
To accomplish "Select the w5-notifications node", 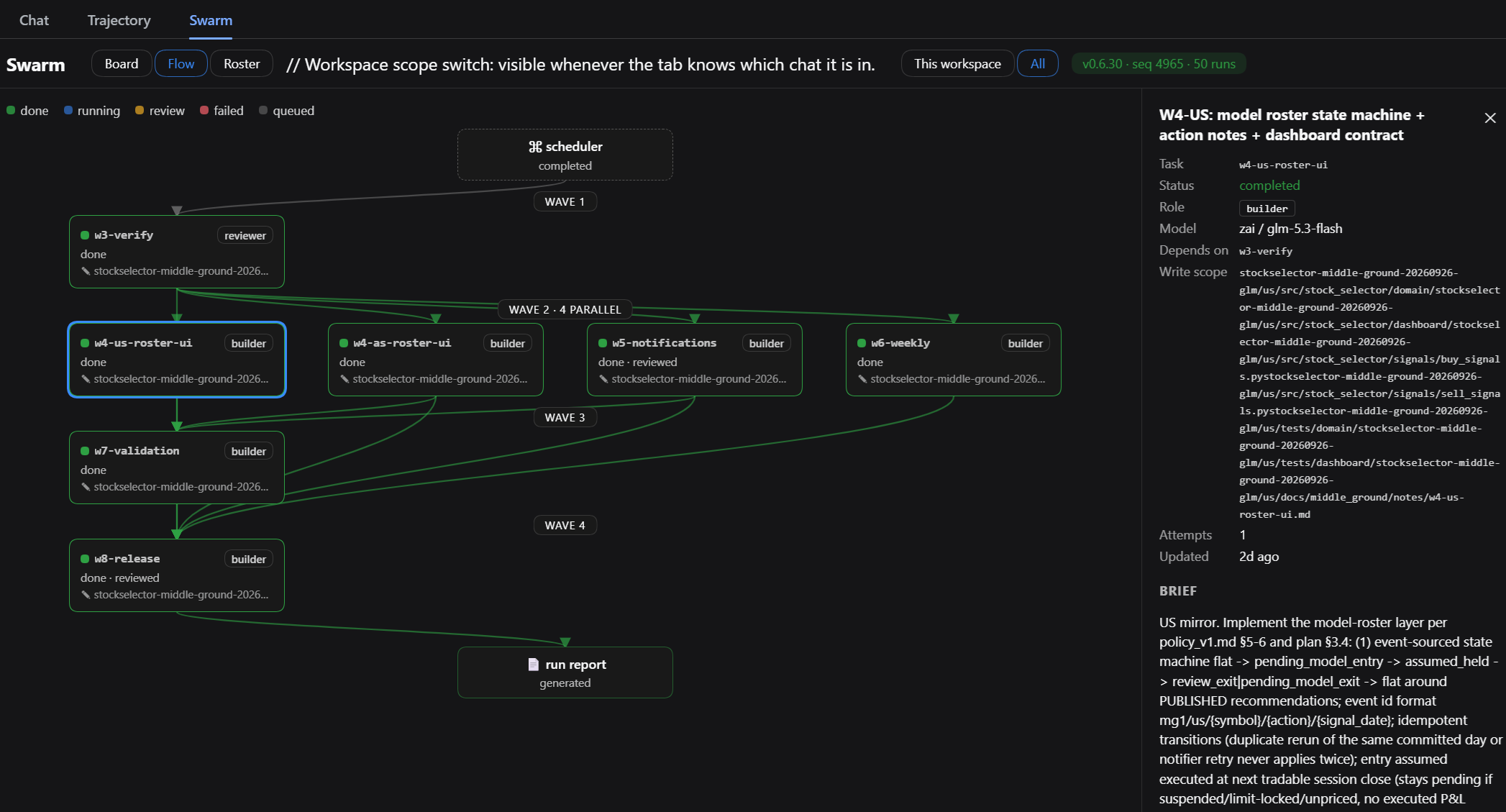I will coord(695,360).
